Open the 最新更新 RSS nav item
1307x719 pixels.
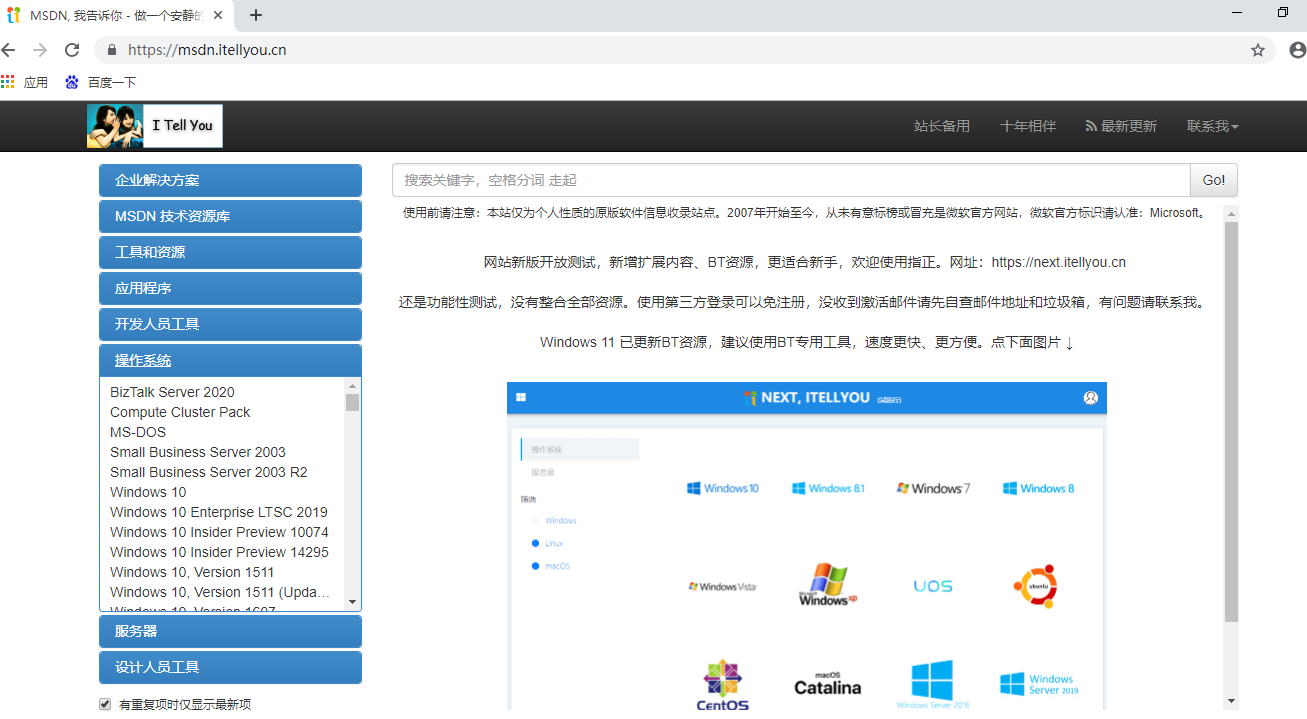(1120, 126)
